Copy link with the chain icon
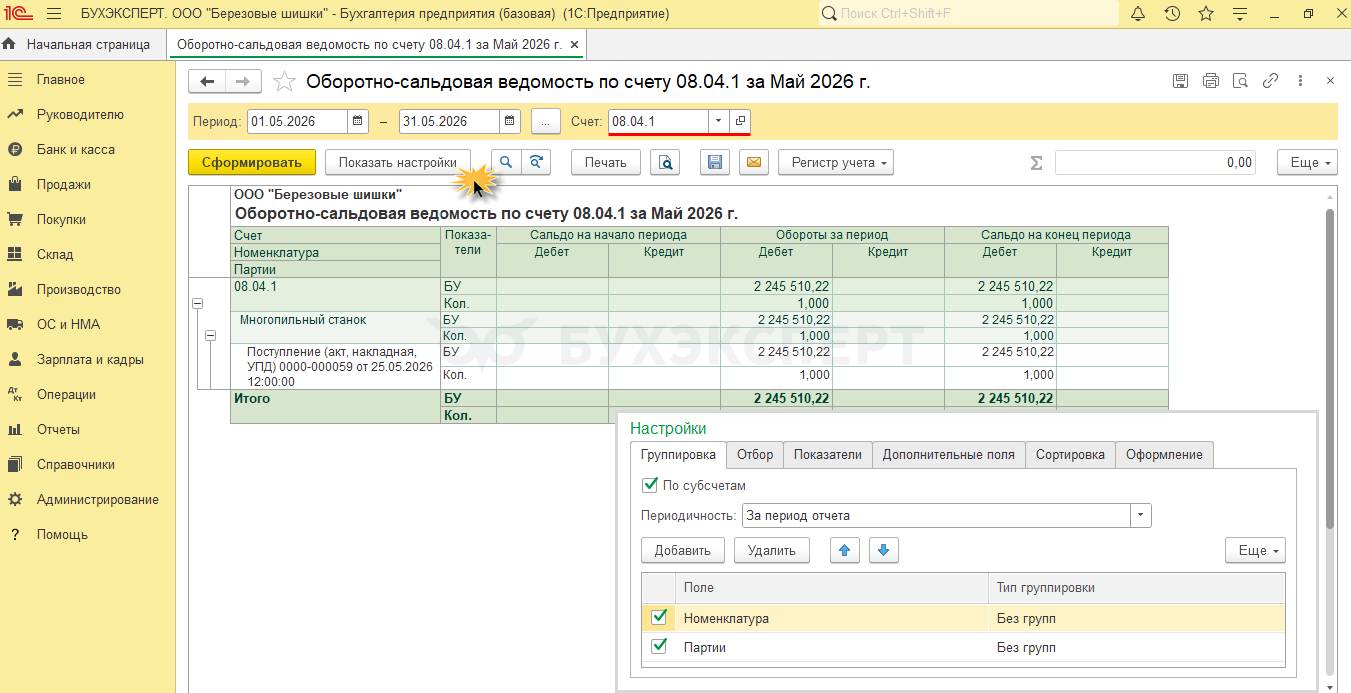The width and height of the screenshot is (1351, 693). (x=1271, y=82)
